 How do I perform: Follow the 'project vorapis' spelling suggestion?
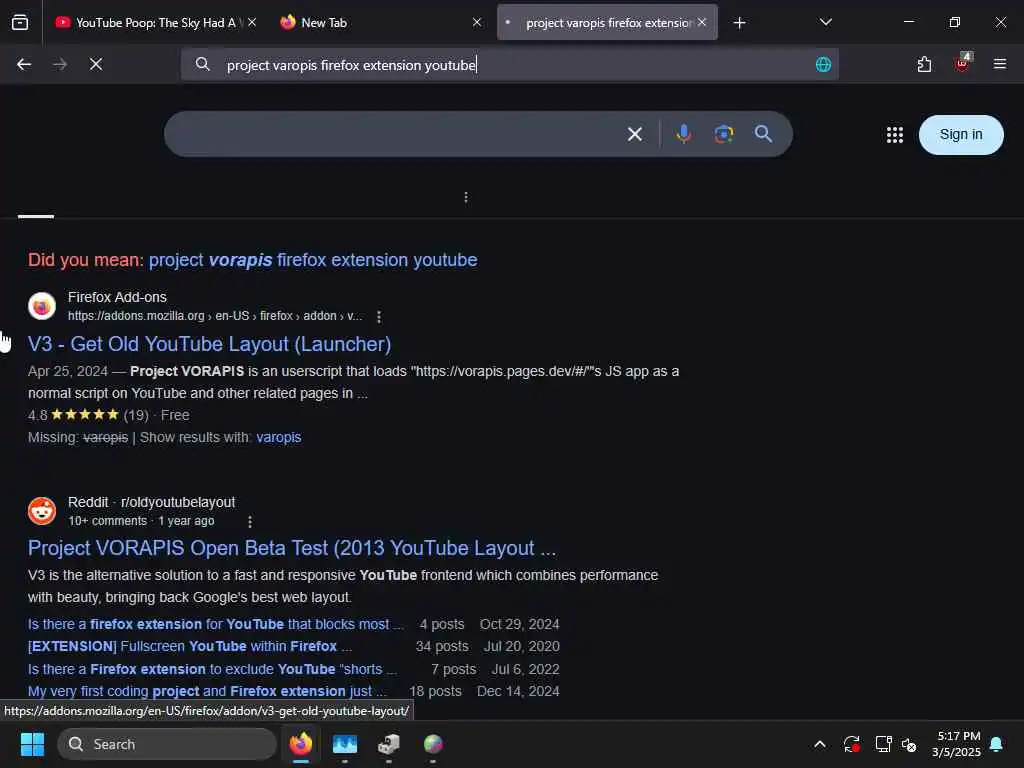[313, 260]
